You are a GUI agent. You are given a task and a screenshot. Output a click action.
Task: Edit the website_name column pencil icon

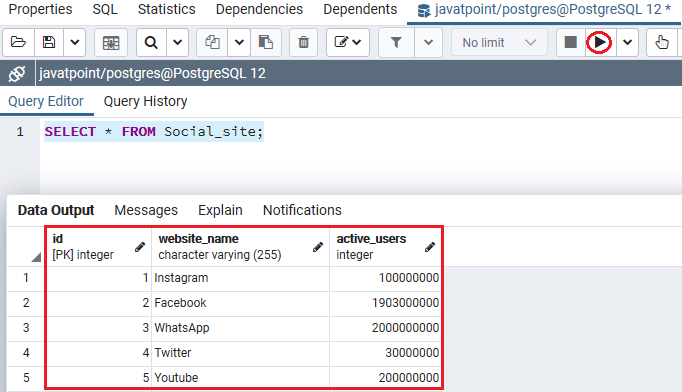(318, 247)
